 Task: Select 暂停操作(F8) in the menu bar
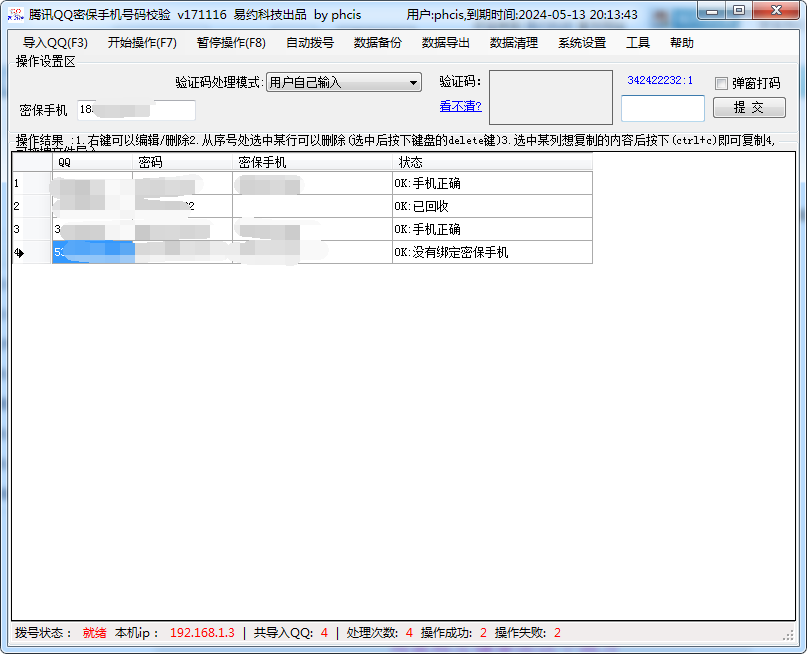click(x=231, y=43)
